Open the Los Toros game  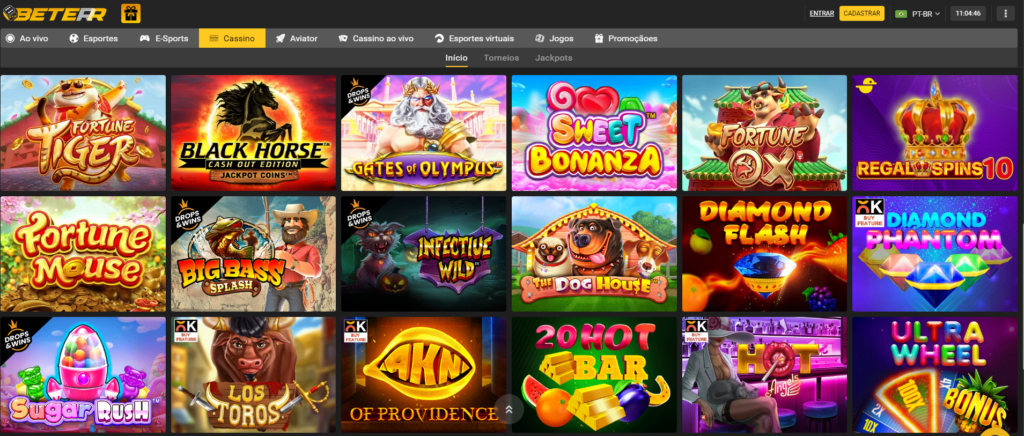(x=253, y=375)
